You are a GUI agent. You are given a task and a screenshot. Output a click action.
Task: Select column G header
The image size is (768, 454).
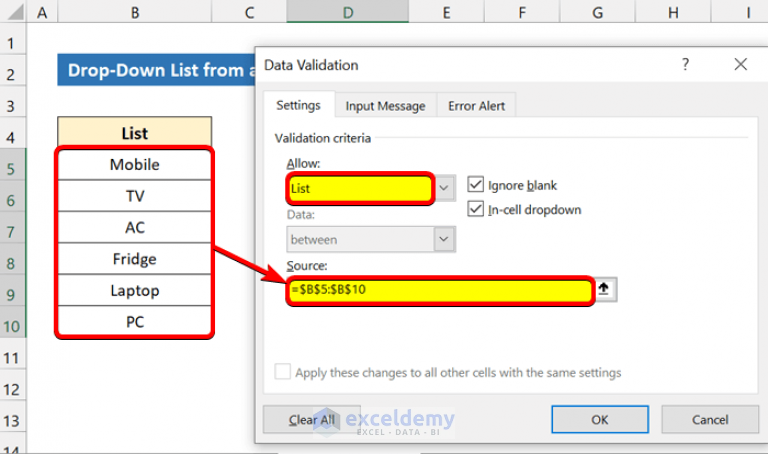pos(598,12)
